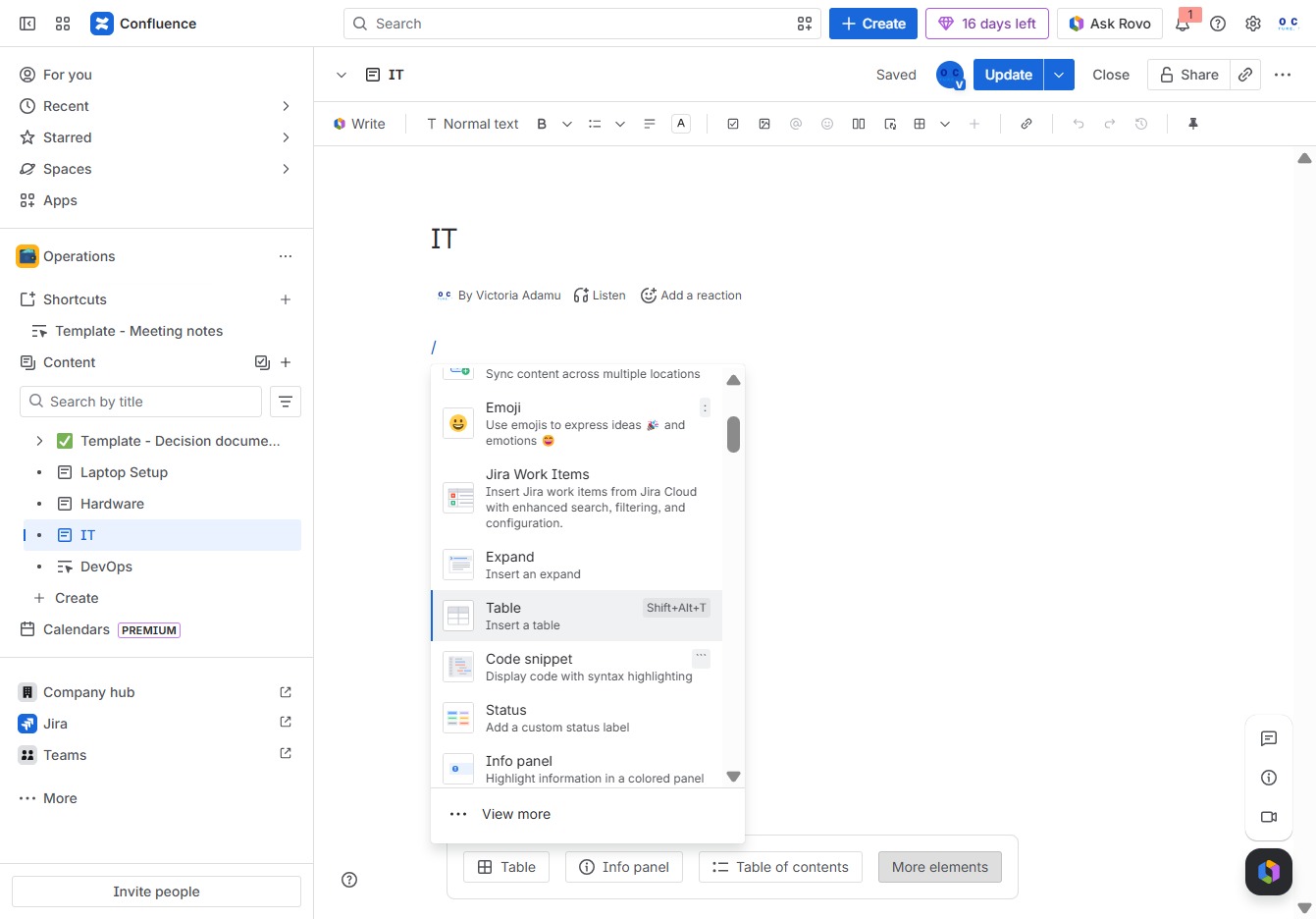Choose Expand in the insert menu
1316x919 pixels.
(577, 565)
